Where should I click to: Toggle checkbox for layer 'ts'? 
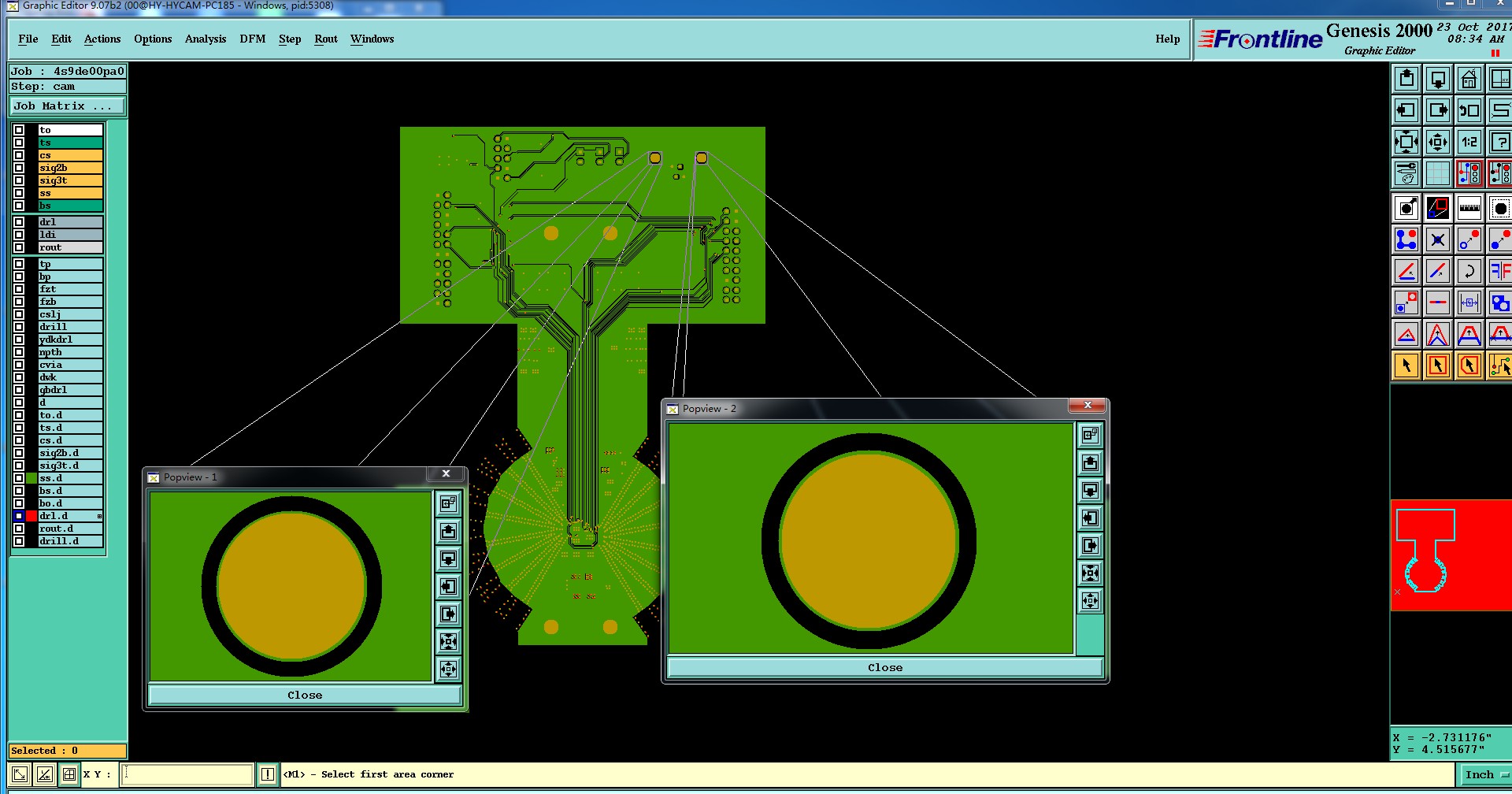(19, 143)
